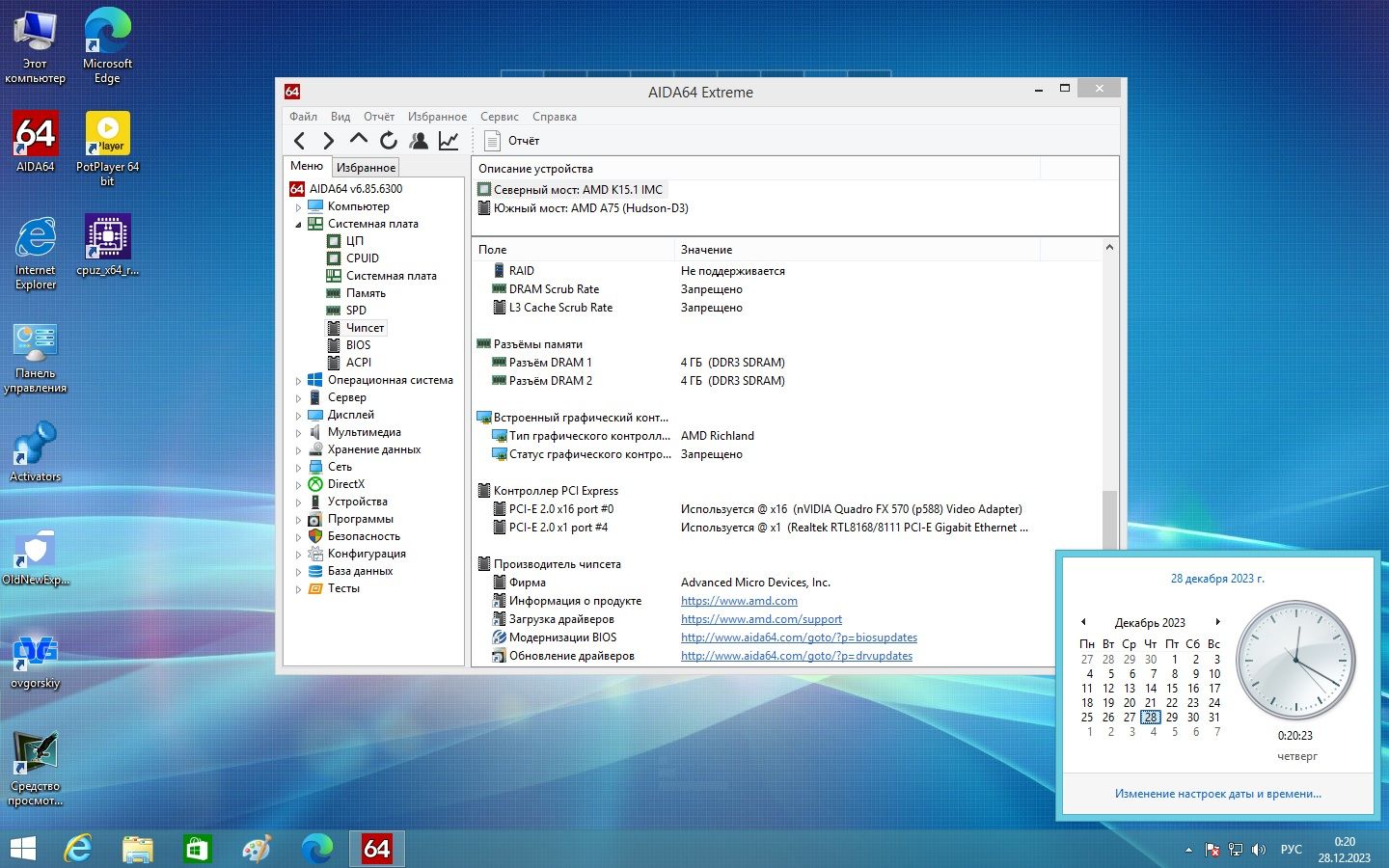The width and height of the screenshot is (1389, 868).
Task: Go up one level with Up arrow
Action: coord(358,141)
